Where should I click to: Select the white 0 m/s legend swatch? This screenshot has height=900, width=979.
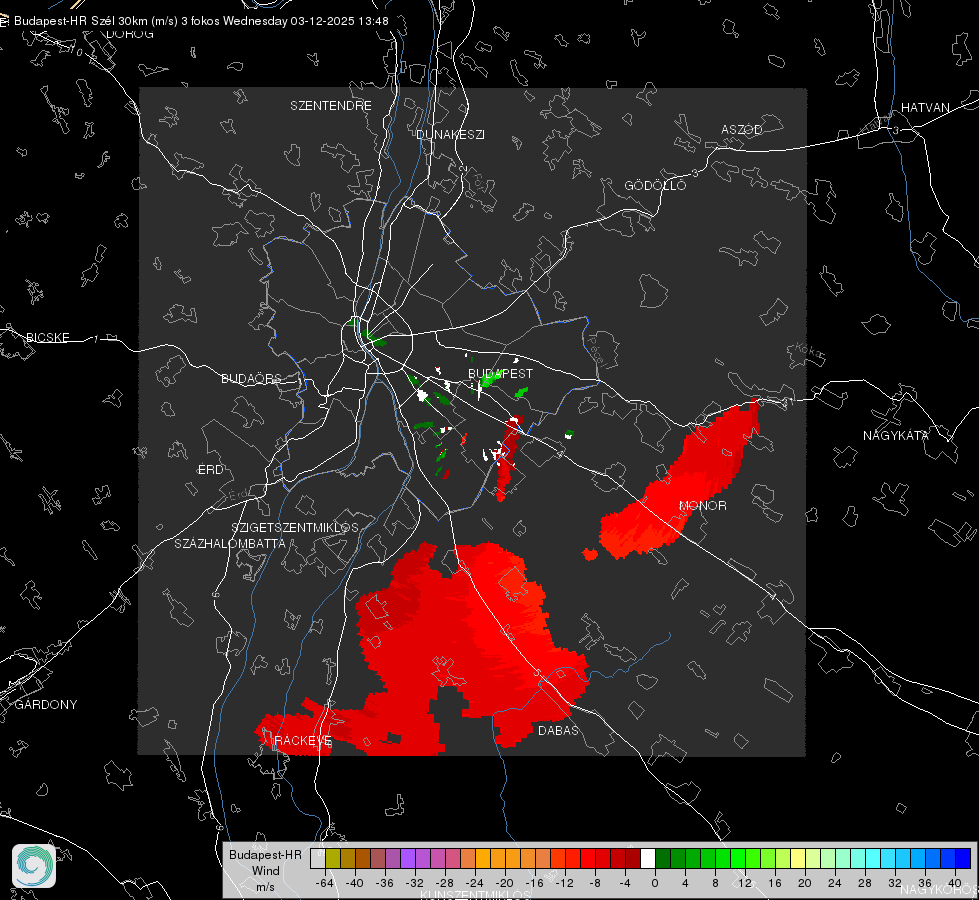coord(648,858)
